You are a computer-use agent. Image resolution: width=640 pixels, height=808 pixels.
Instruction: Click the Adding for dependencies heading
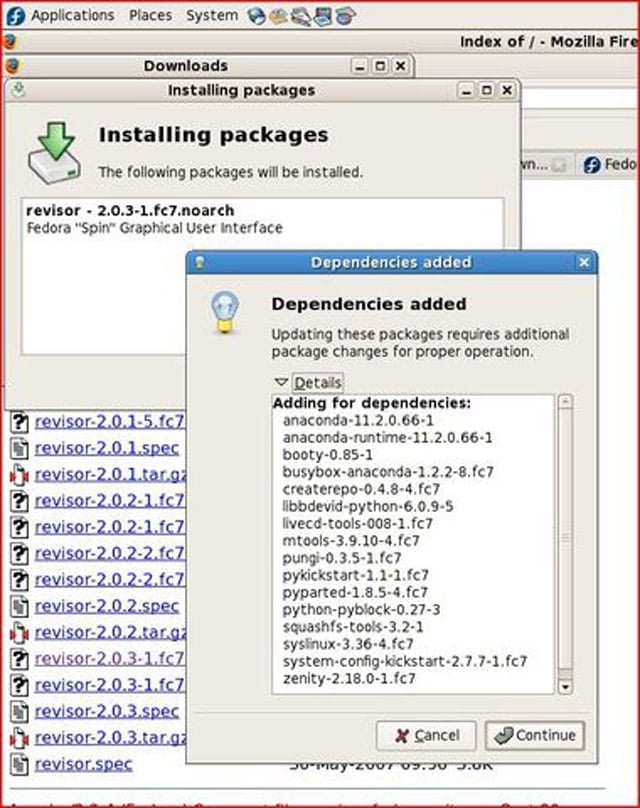(372, 403)
